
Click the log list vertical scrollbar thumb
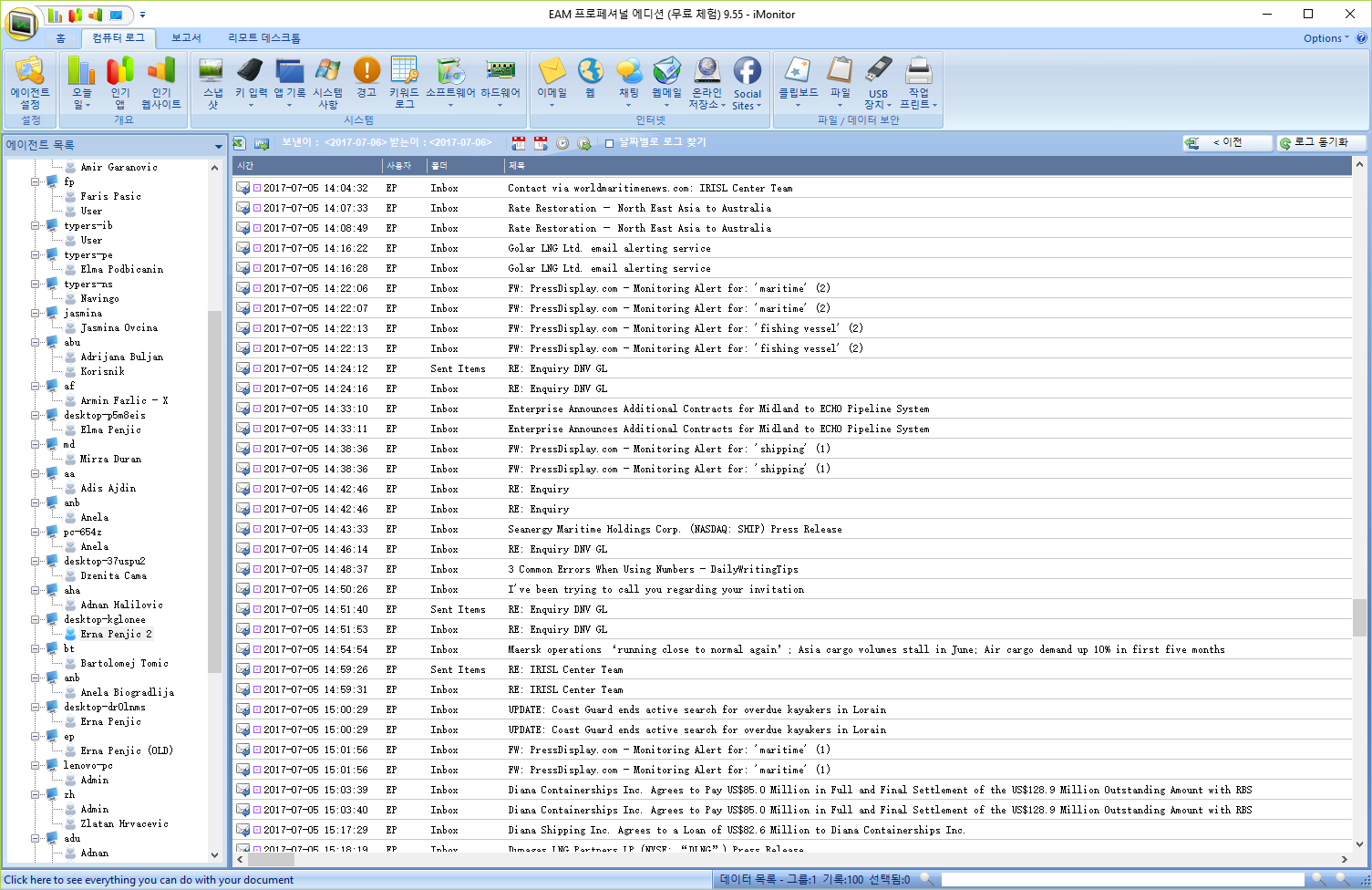[x=1359, y=617]
